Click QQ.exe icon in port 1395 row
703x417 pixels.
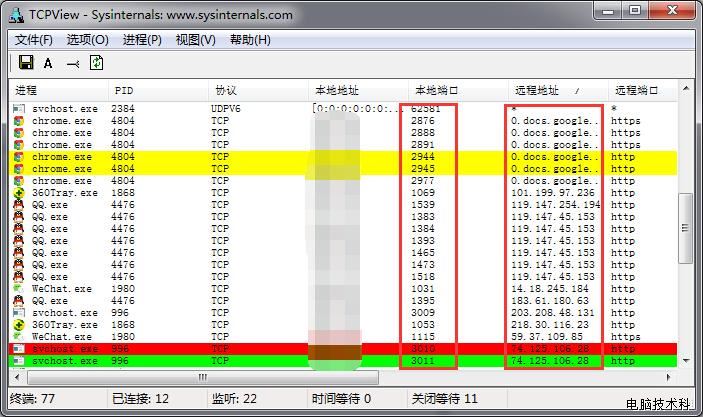pos(18,301)
